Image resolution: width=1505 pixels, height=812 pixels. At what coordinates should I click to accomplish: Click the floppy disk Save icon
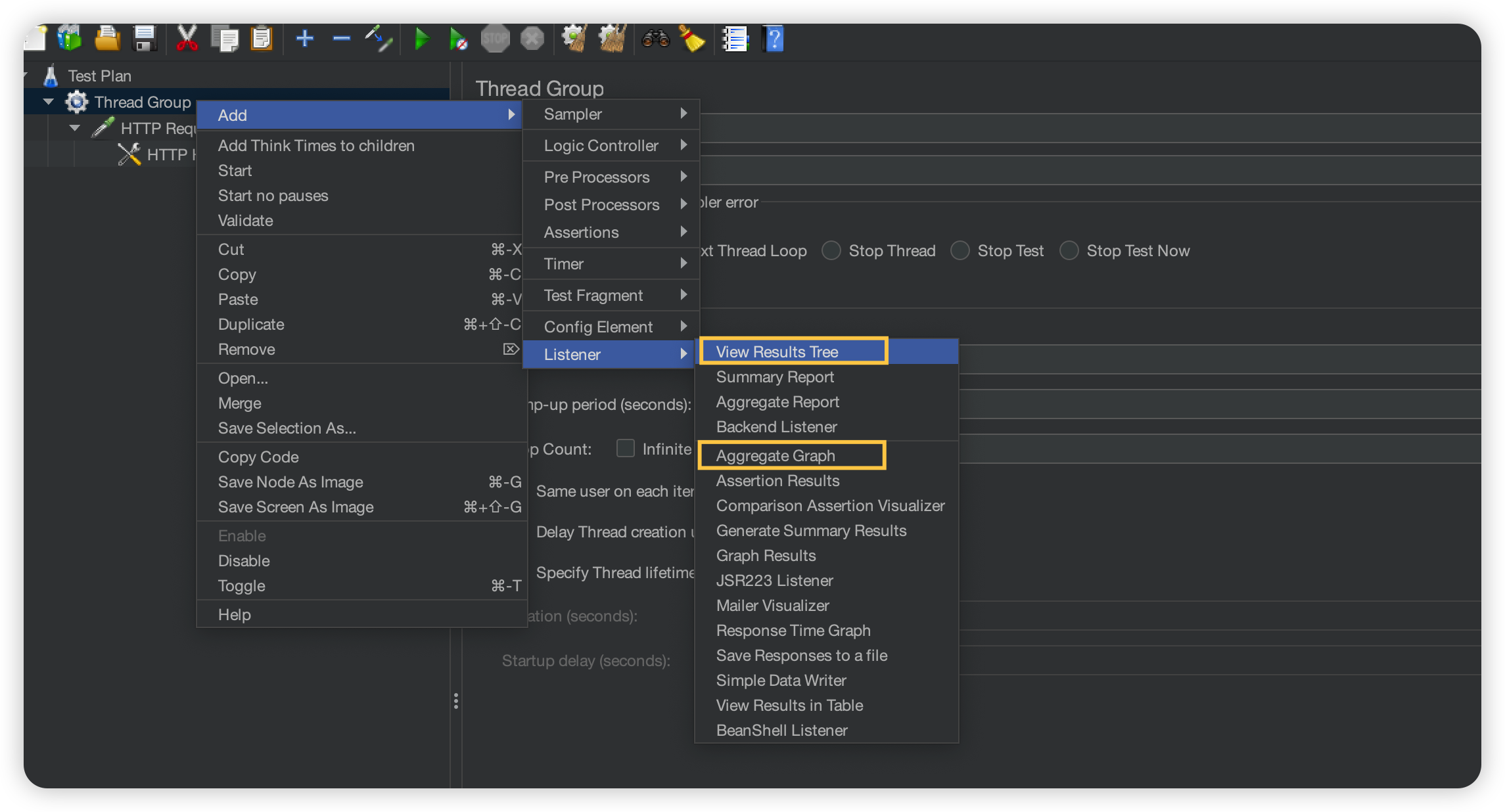pos(145,39)
